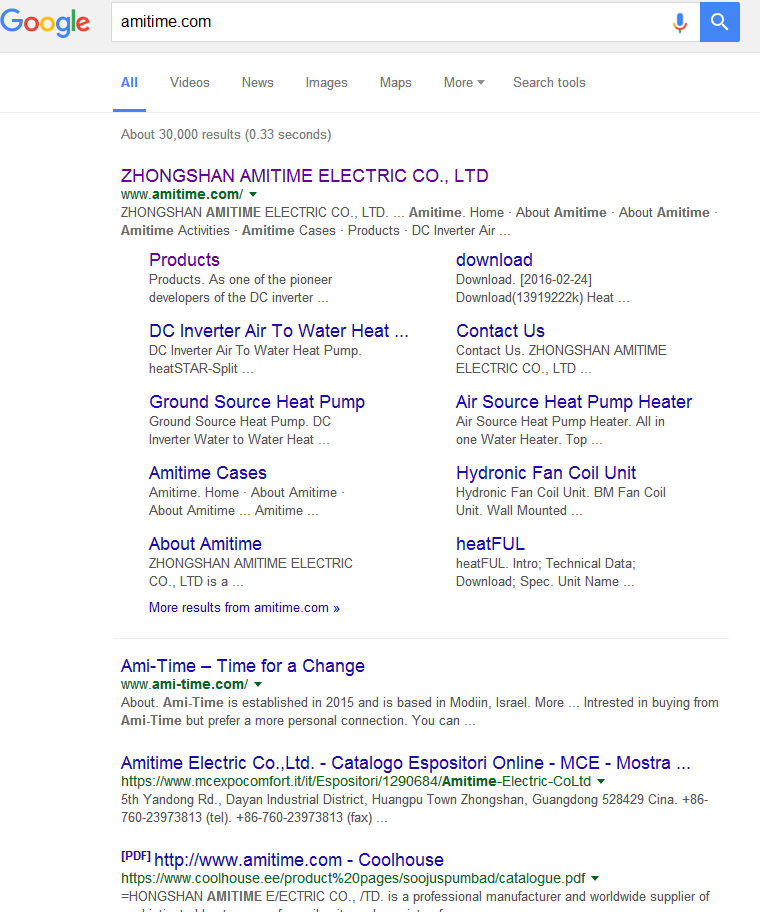
Task: Click More results from amitime.com
Action: tap(244, 608)
